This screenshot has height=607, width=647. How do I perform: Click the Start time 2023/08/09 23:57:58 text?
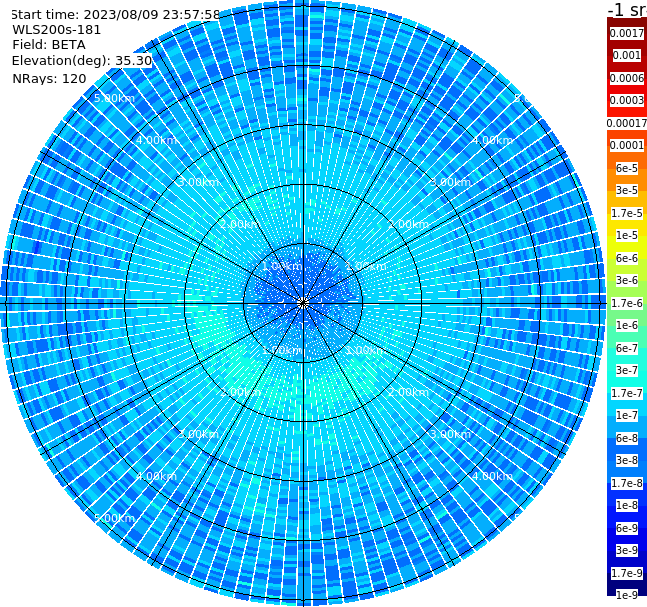click(115, 14)
